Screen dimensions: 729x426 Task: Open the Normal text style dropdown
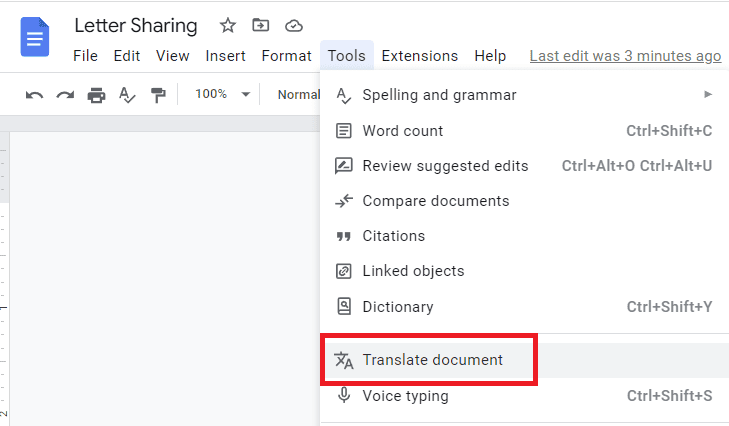tap(298, 94)
